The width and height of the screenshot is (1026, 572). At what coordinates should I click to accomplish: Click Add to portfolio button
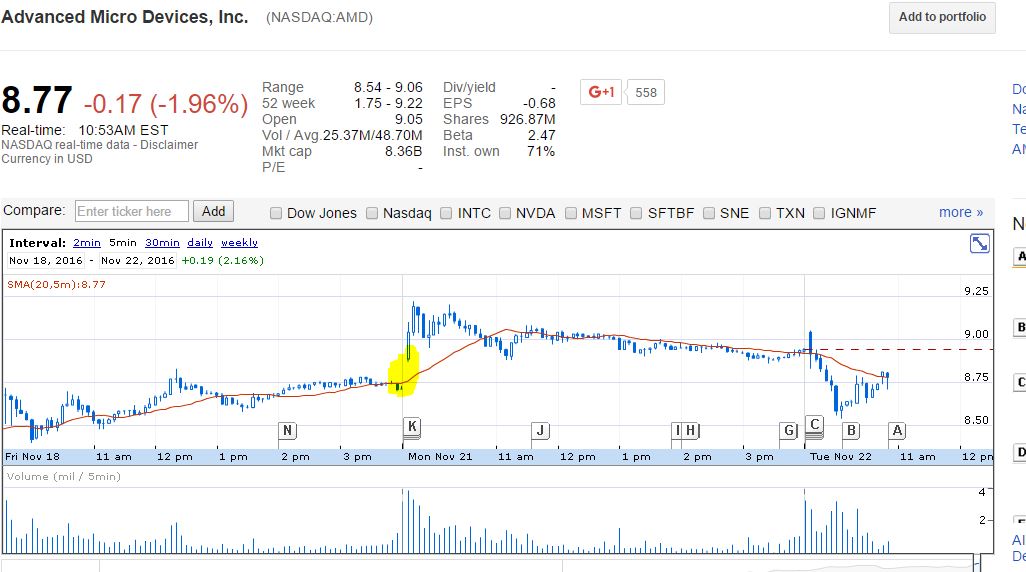click(942, 18)
